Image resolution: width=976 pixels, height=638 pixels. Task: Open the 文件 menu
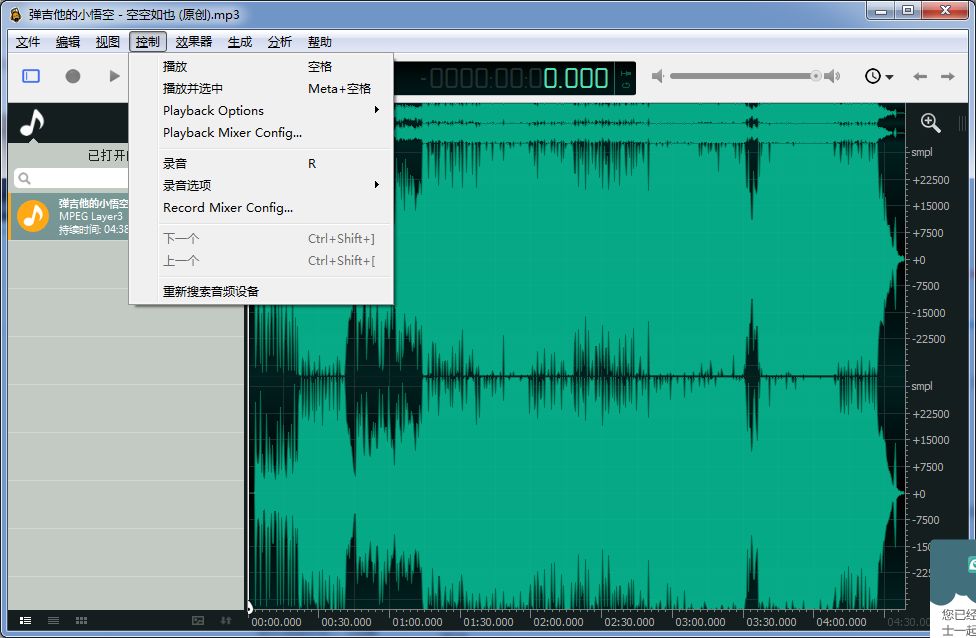coord(28,42)
